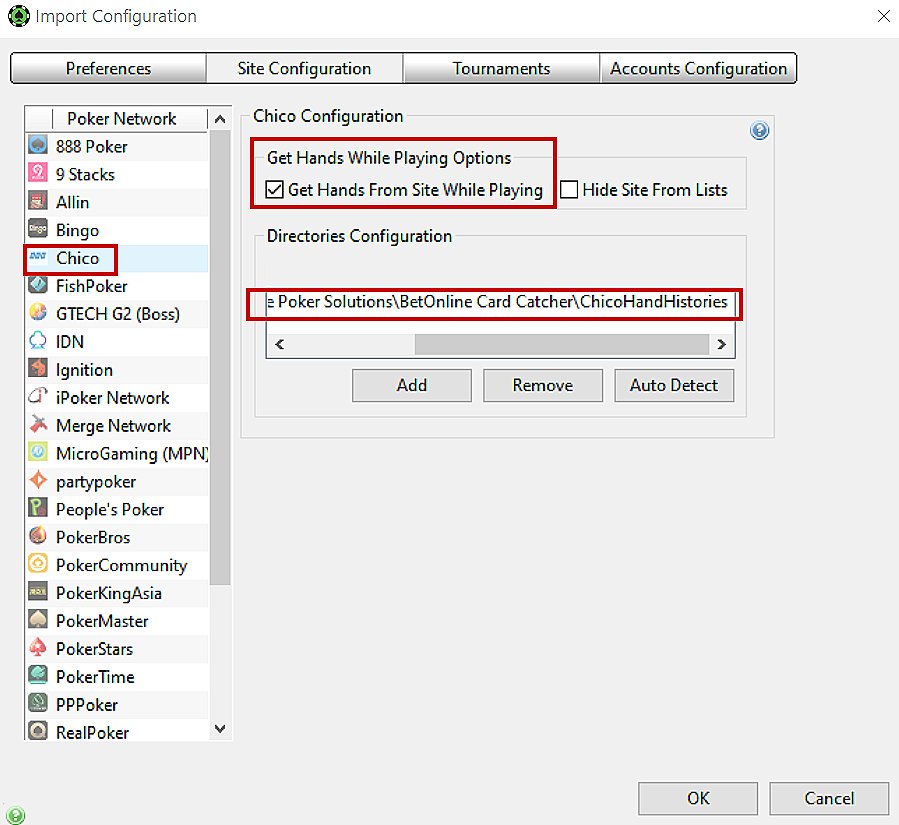
Task: Select the partypoker row label
Action: pyautogui.click(x=96, y=482)
